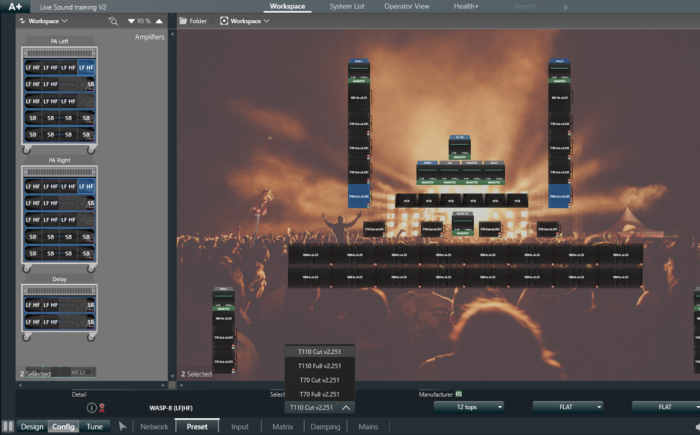Switch to Design mode
This screenshot has height=435, width=700.
(x=32, y=427)
